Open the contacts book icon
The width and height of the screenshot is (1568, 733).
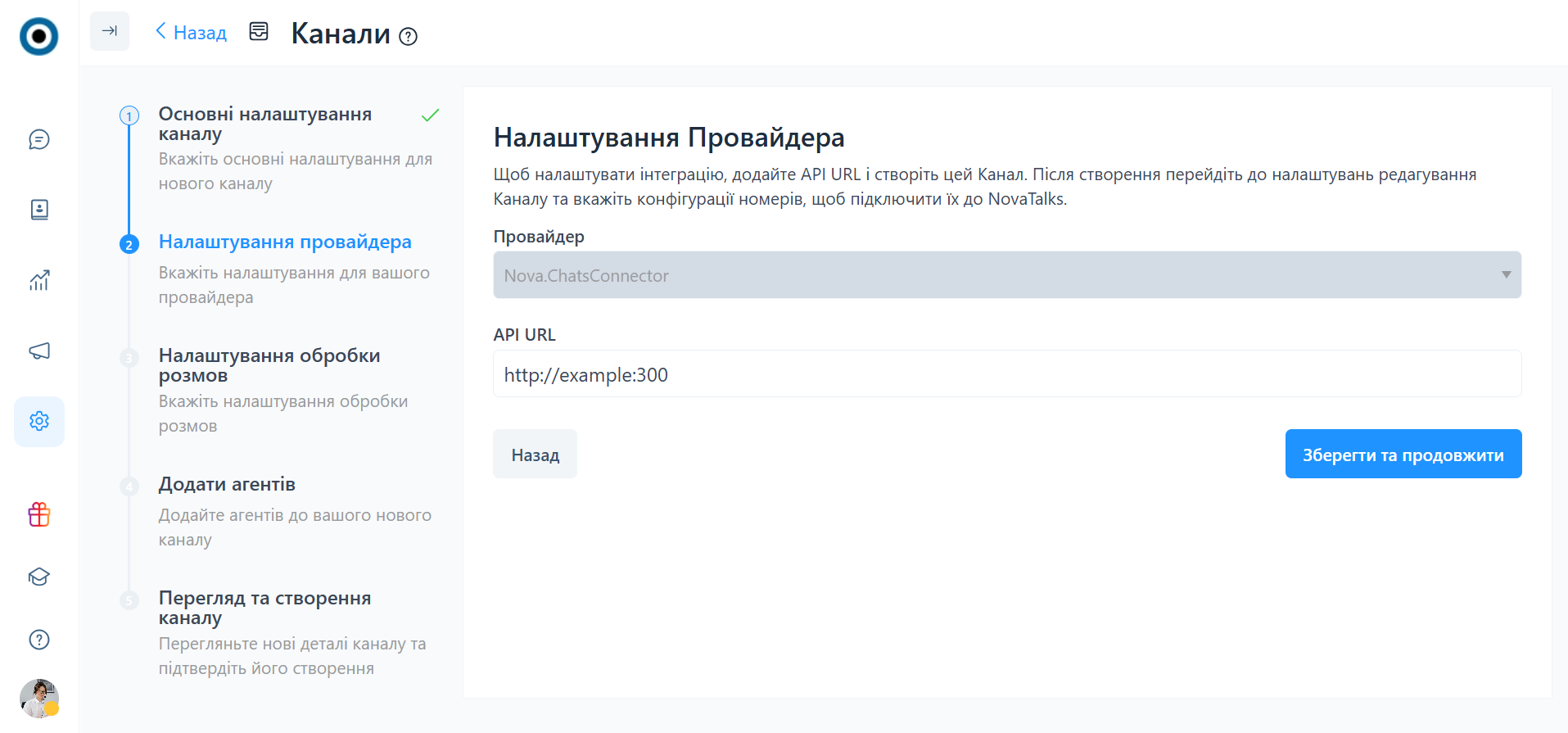click(x=39, y=210)
